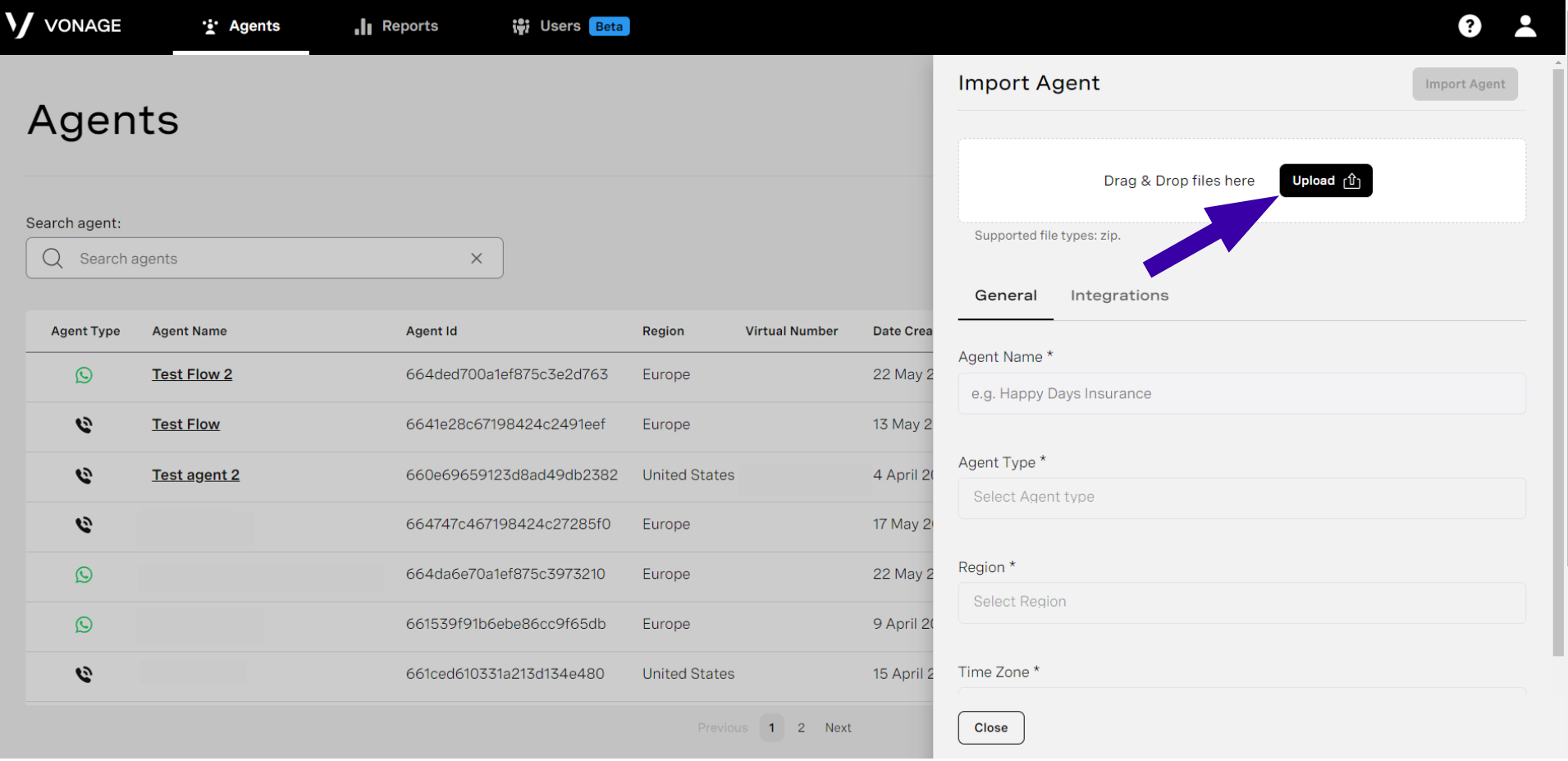Click WhatsApp icon in Test Flow 2 row
Viewport: 1568px width, 761px height.
coord(84,375)
